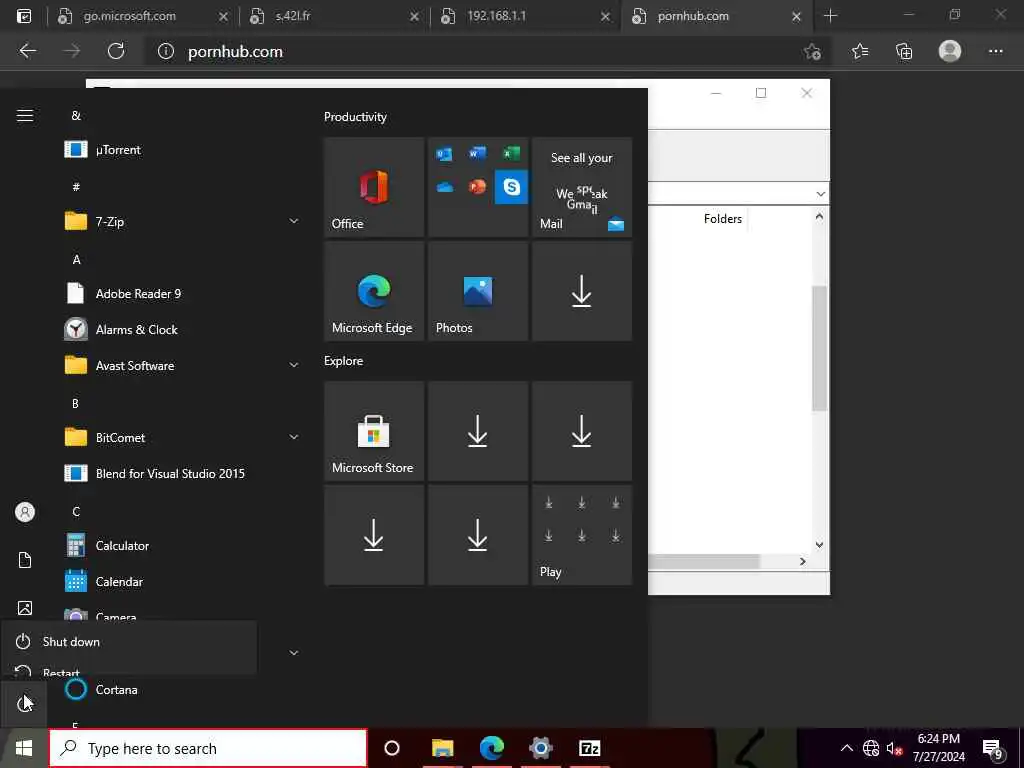
Task: Click the Explore group heading
Action: 344,360
